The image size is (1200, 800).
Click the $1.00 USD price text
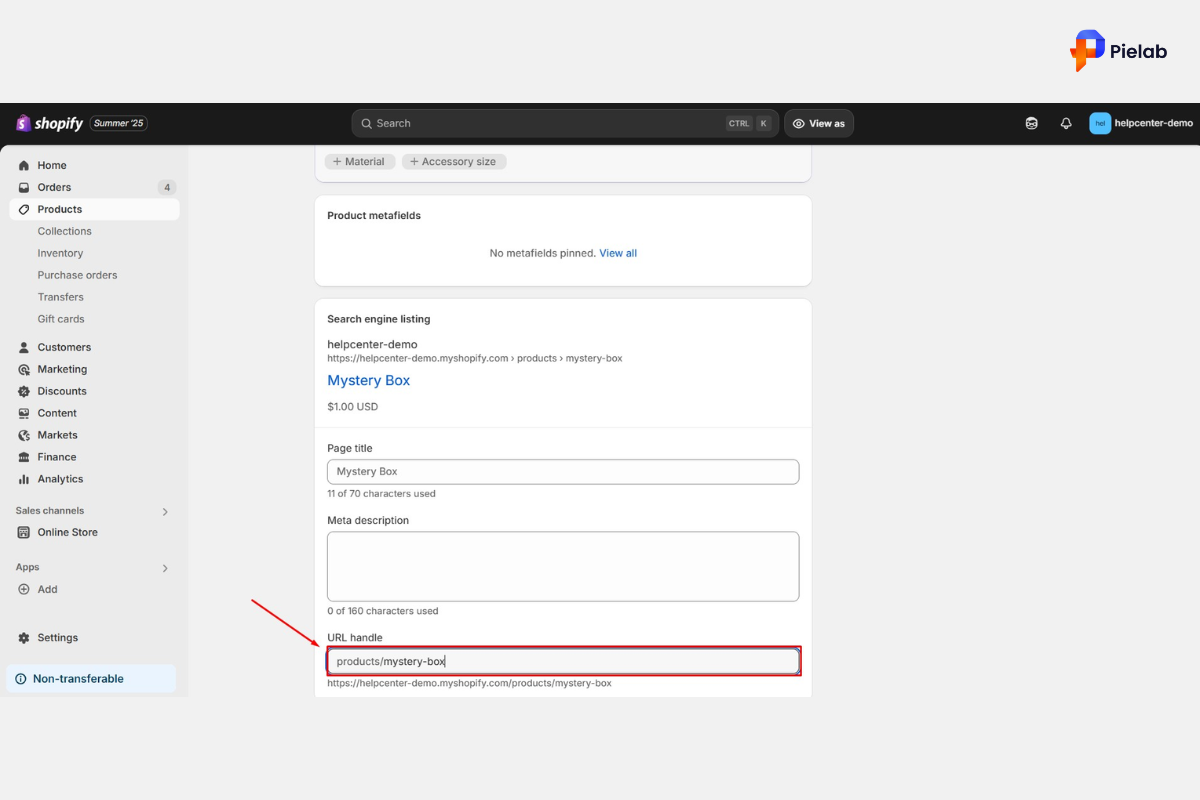(353, 407)
